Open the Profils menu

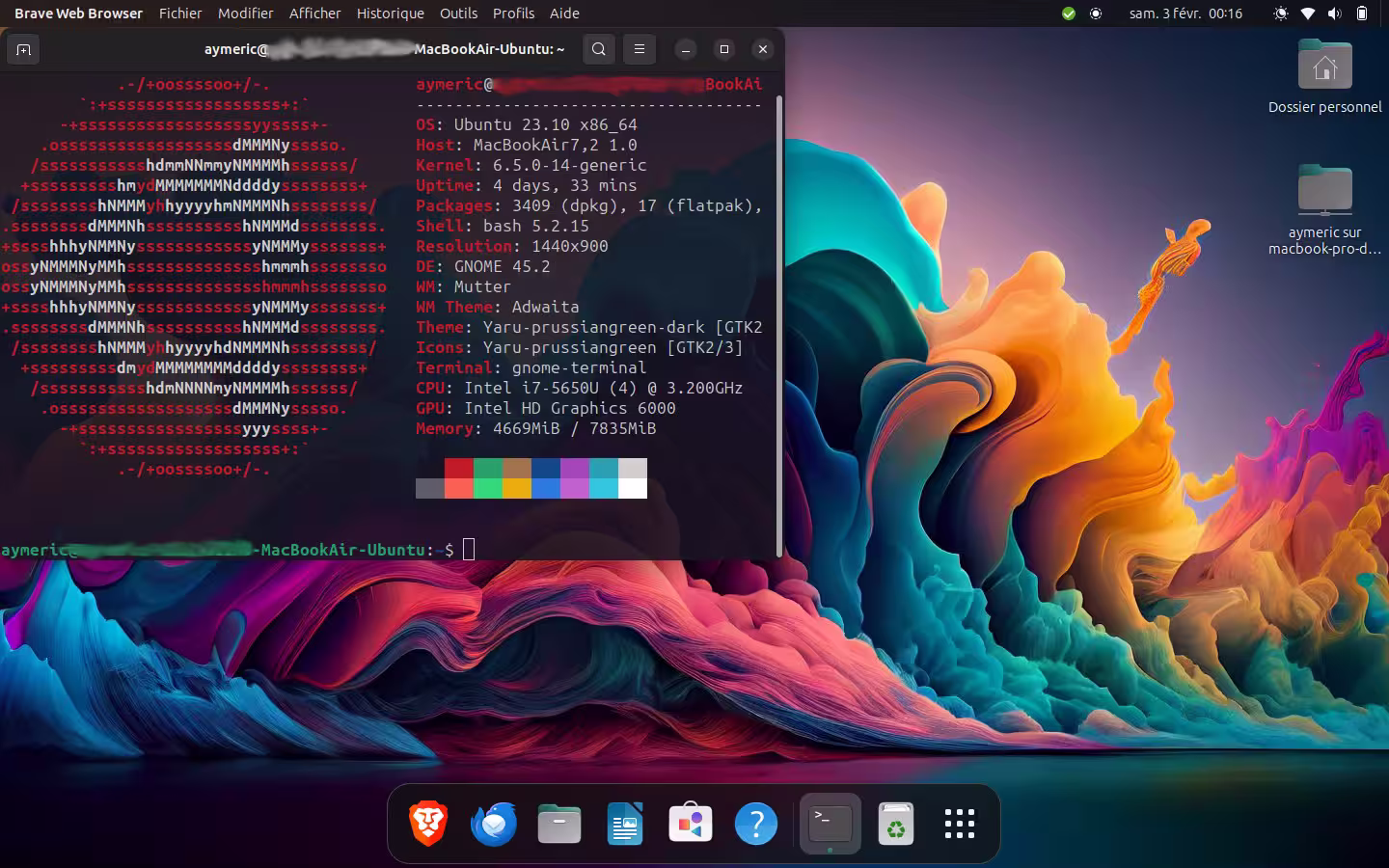[x=514, y=14]
